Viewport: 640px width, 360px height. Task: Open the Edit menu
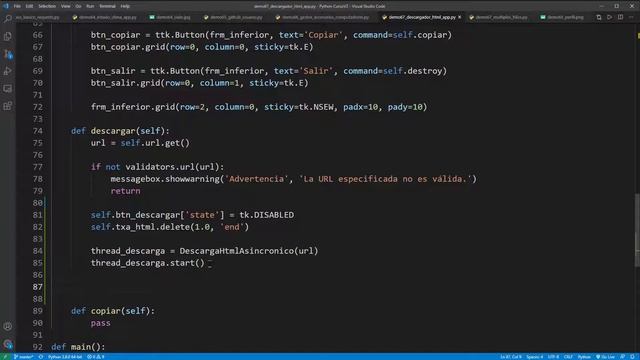(29, 6)
